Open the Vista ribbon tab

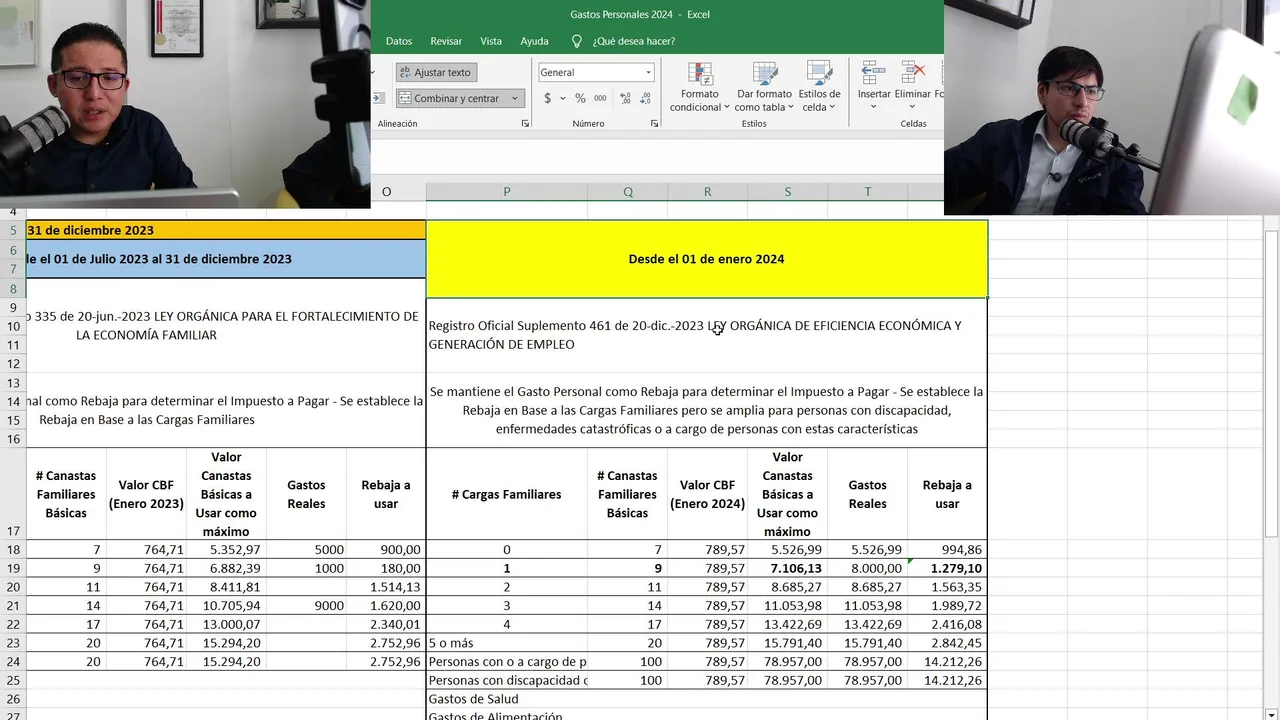click(491, 41)
